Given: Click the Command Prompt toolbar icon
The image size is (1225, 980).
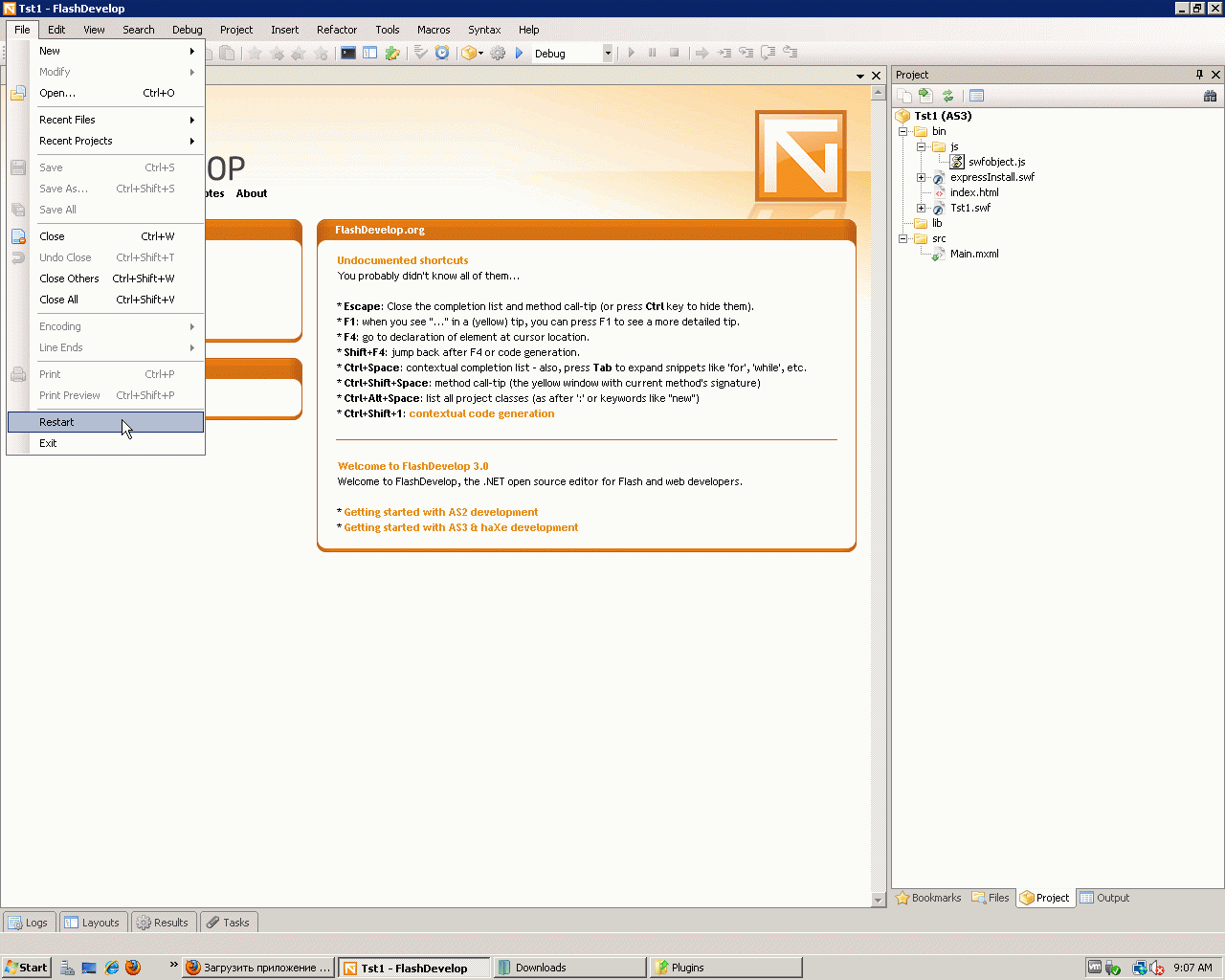Looking at the screenshot, I should 348,54.
